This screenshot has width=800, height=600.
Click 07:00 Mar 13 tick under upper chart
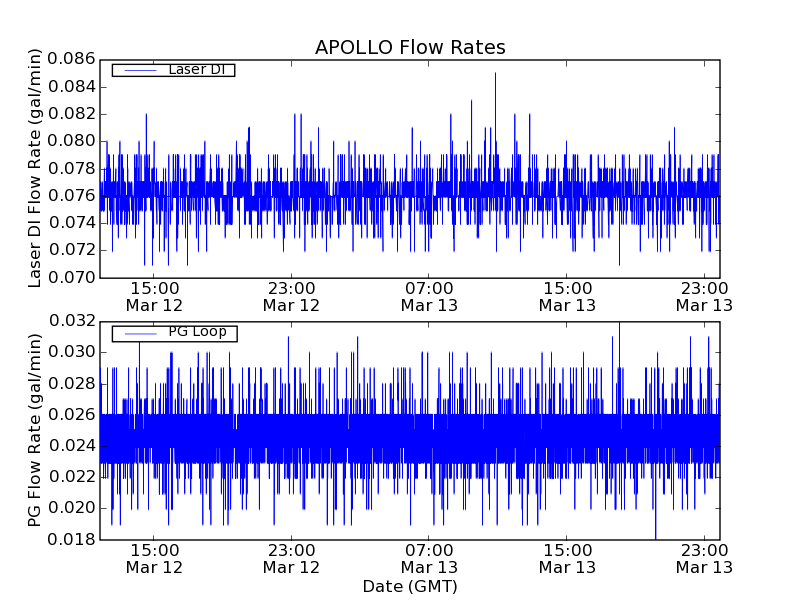click(429, 296)
